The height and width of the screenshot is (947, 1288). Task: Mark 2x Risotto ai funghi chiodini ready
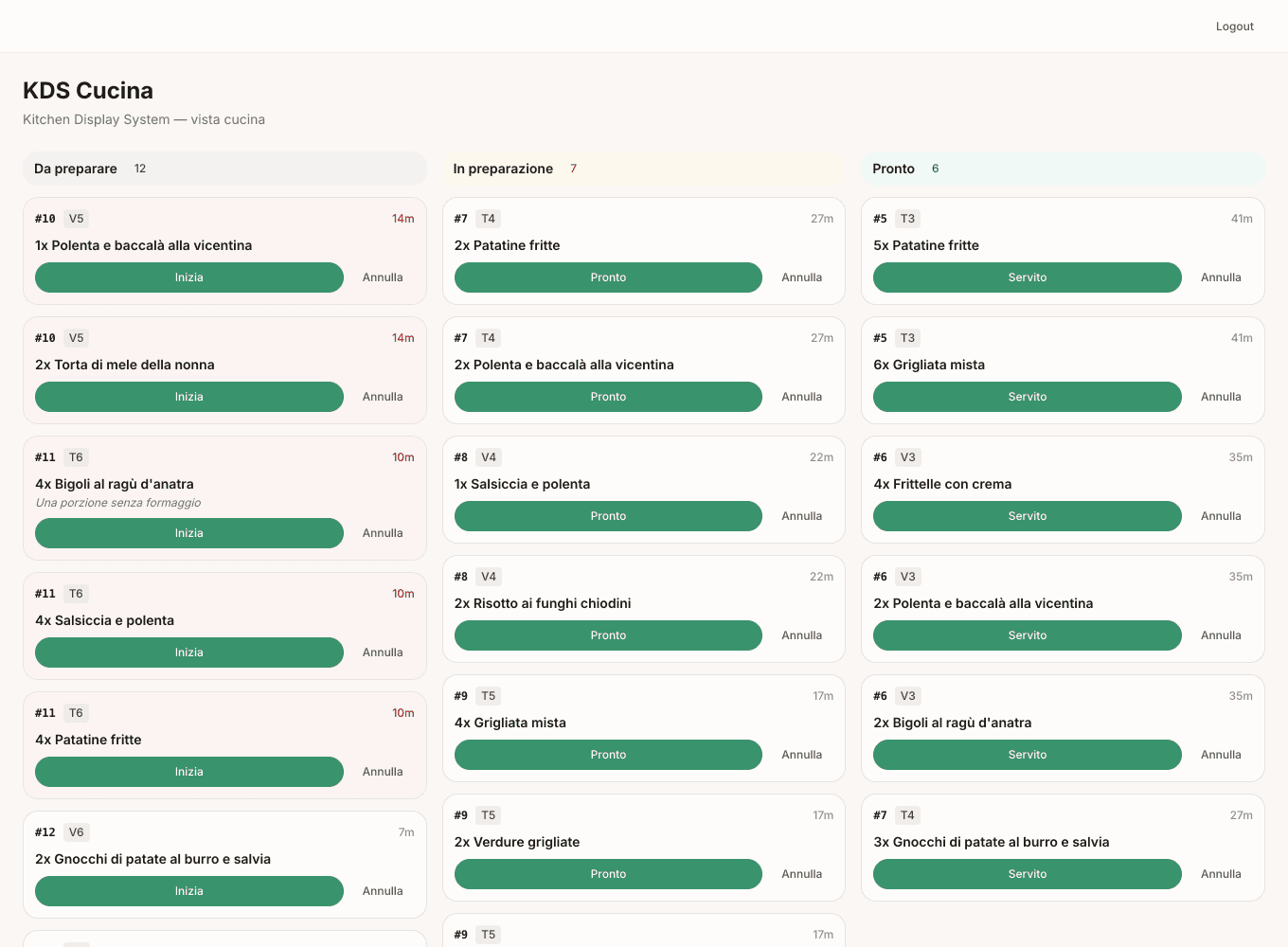608,635
